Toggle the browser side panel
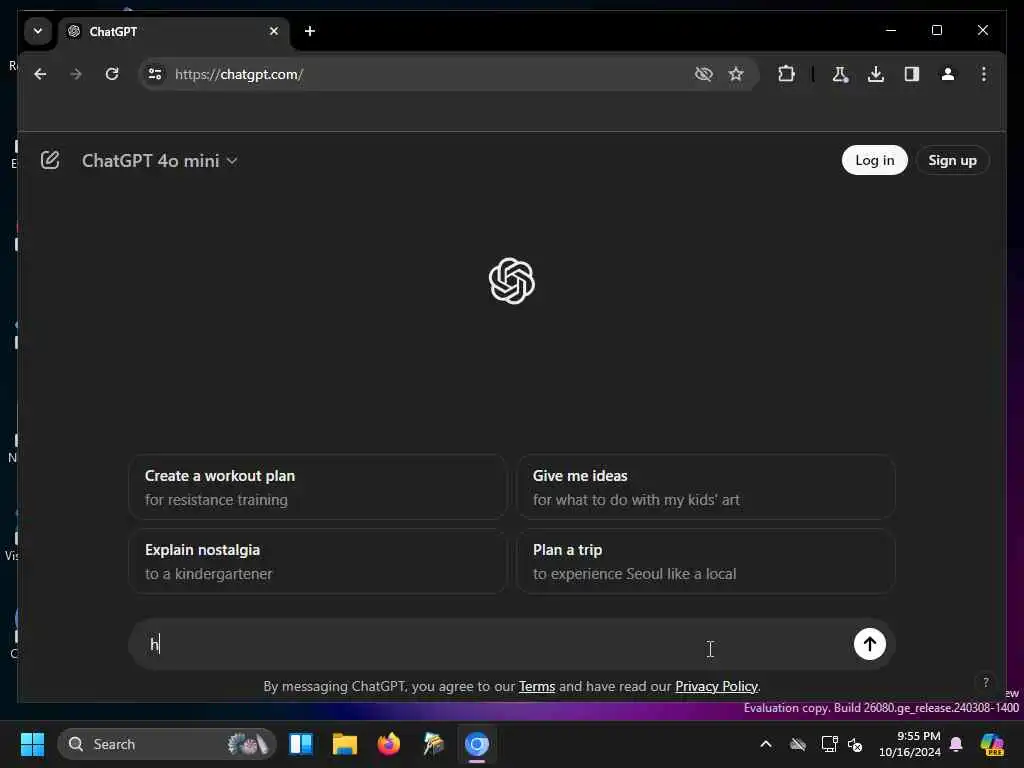Viewport: 1024px width, 768px height. 912,74
